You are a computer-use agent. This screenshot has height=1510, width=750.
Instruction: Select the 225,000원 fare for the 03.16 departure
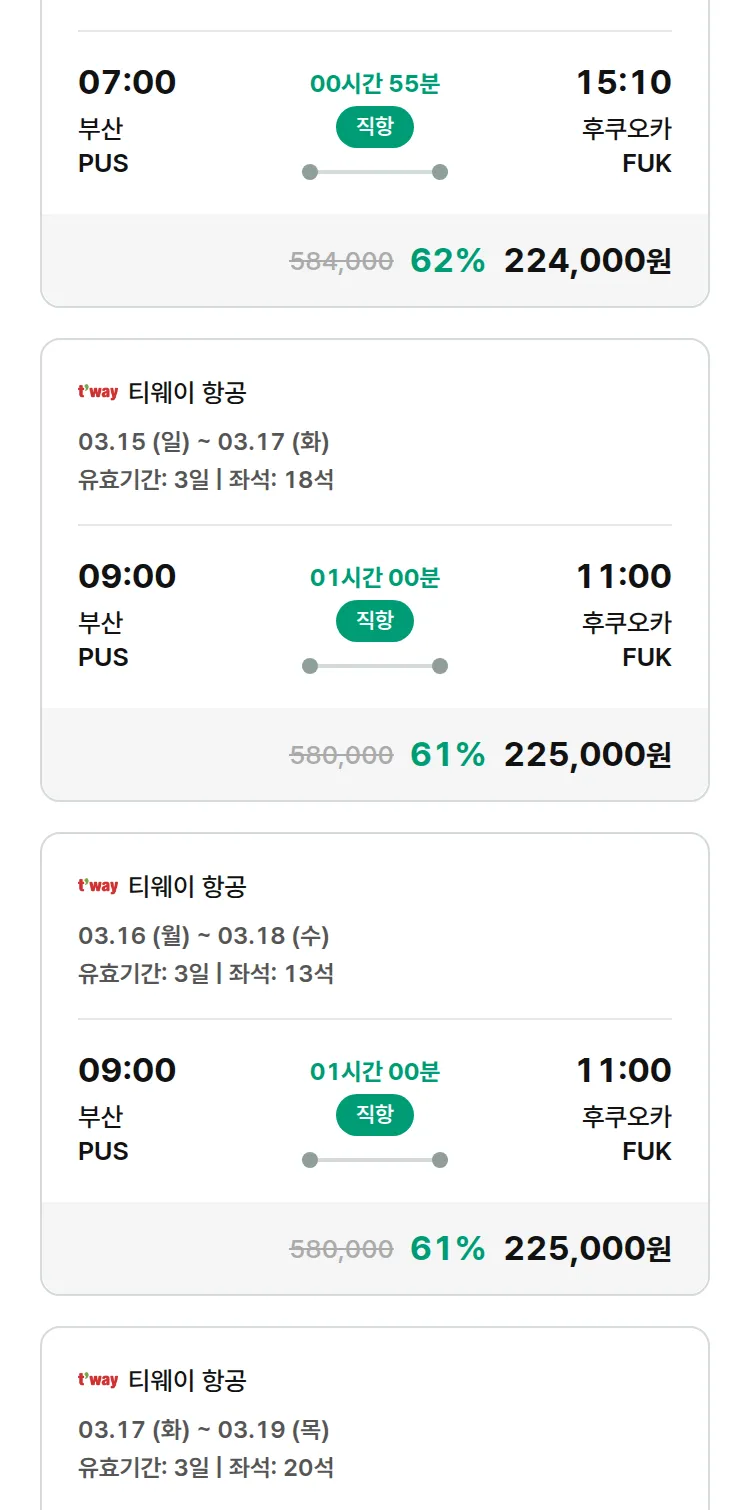coord(587,1249)
